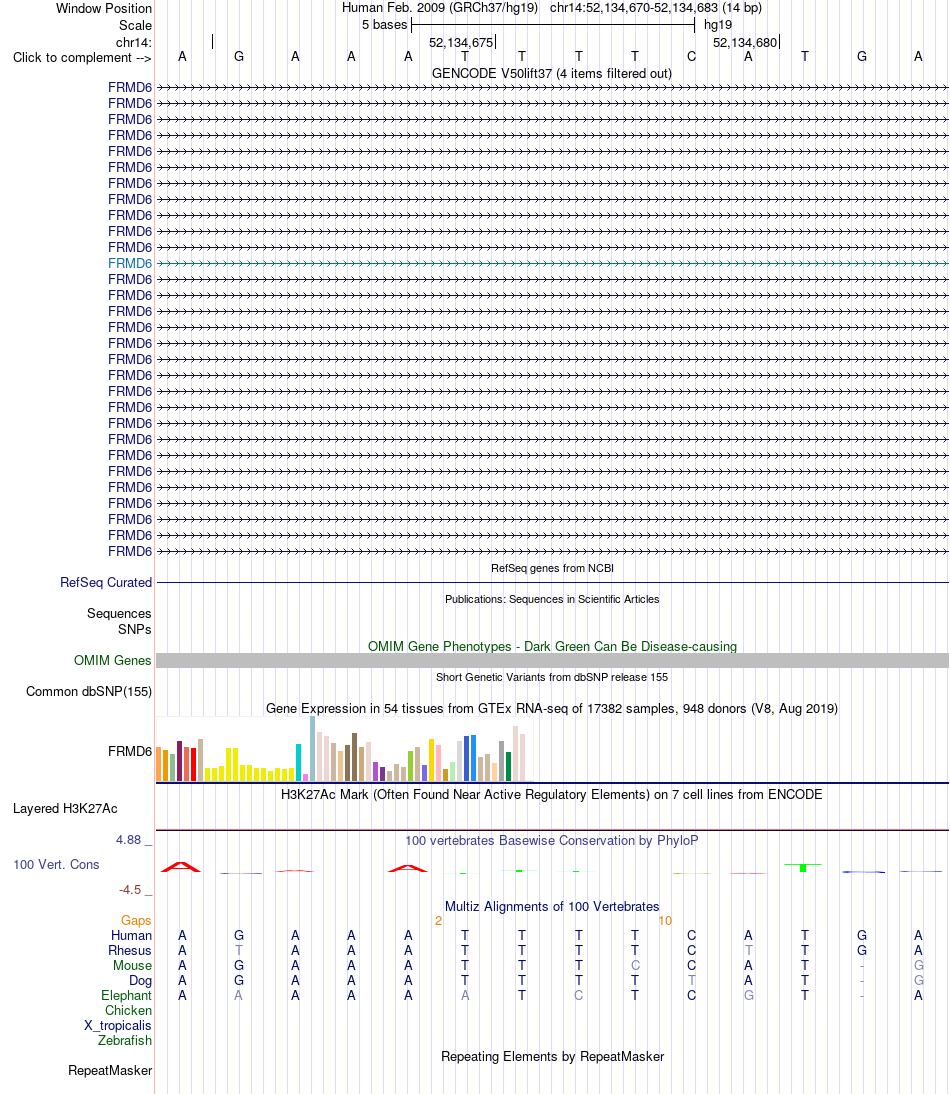Click the FRMD6 label beside the GTEx bar chart
The image size is (950, 1094).
coord(130,751)
